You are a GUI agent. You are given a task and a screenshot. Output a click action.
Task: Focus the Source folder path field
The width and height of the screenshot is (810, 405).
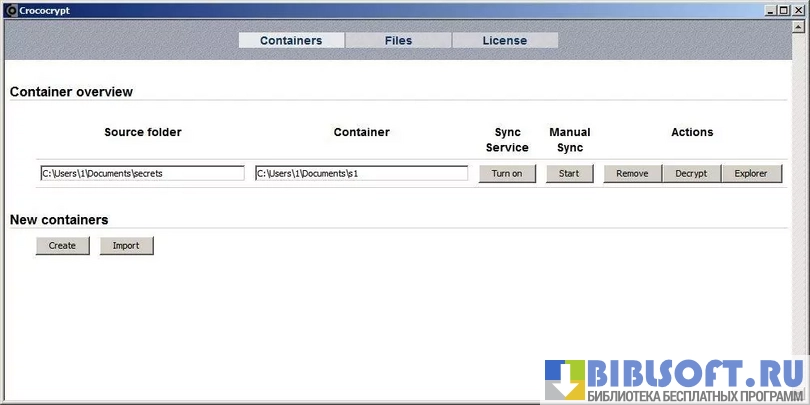[142, 173]
